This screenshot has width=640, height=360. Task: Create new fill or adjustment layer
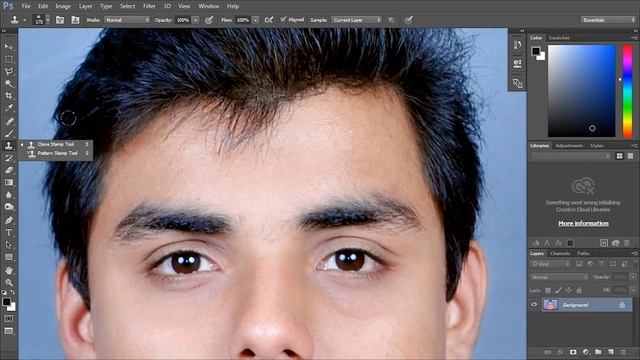(586, 352)
